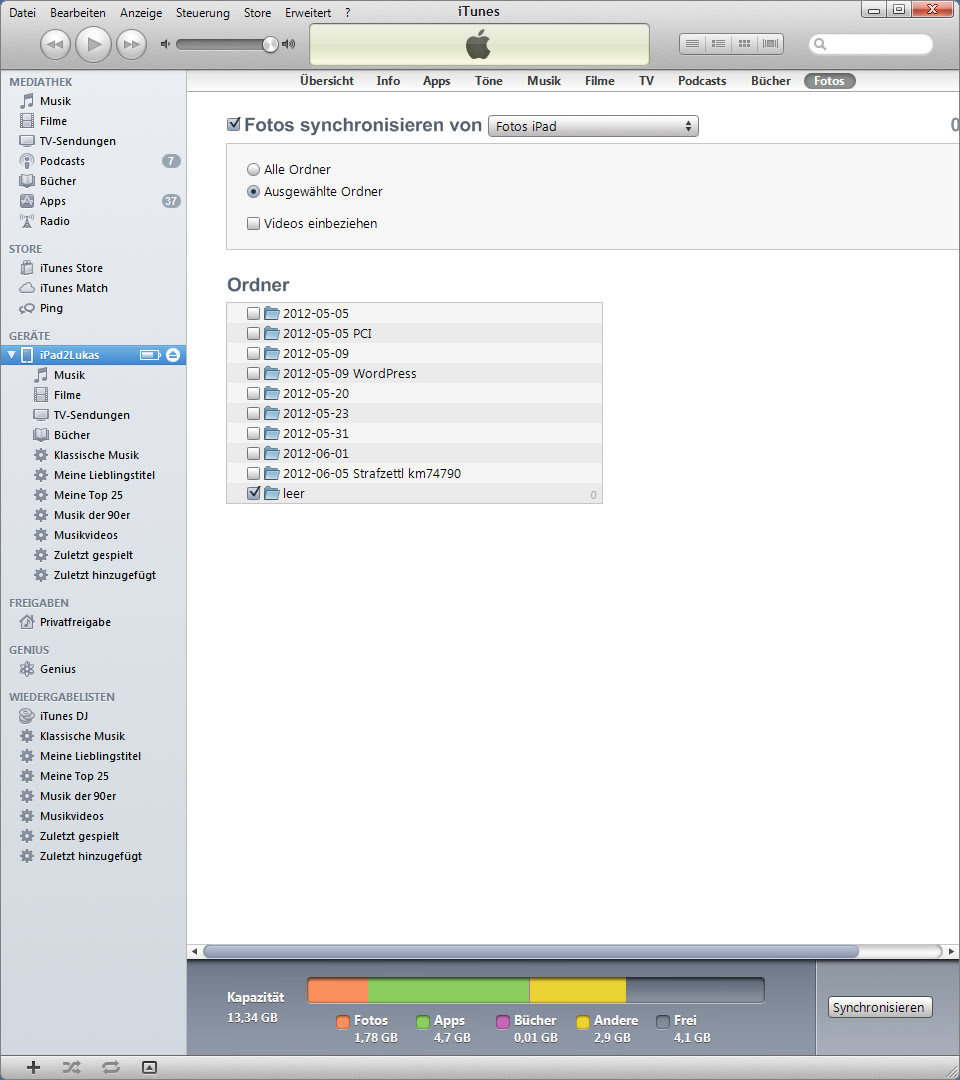The height and width of the screenshot is (1080, 960).
Task: Click the horizontal scrollbar thumb
Action: point(531,951)
